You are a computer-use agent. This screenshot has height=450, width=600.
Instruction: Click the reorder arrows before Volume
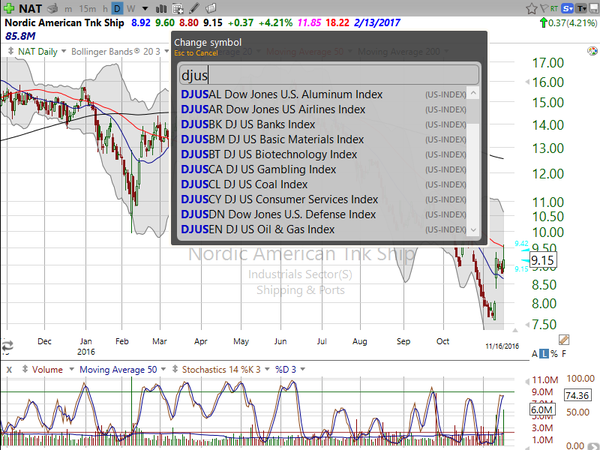(25, 369)
